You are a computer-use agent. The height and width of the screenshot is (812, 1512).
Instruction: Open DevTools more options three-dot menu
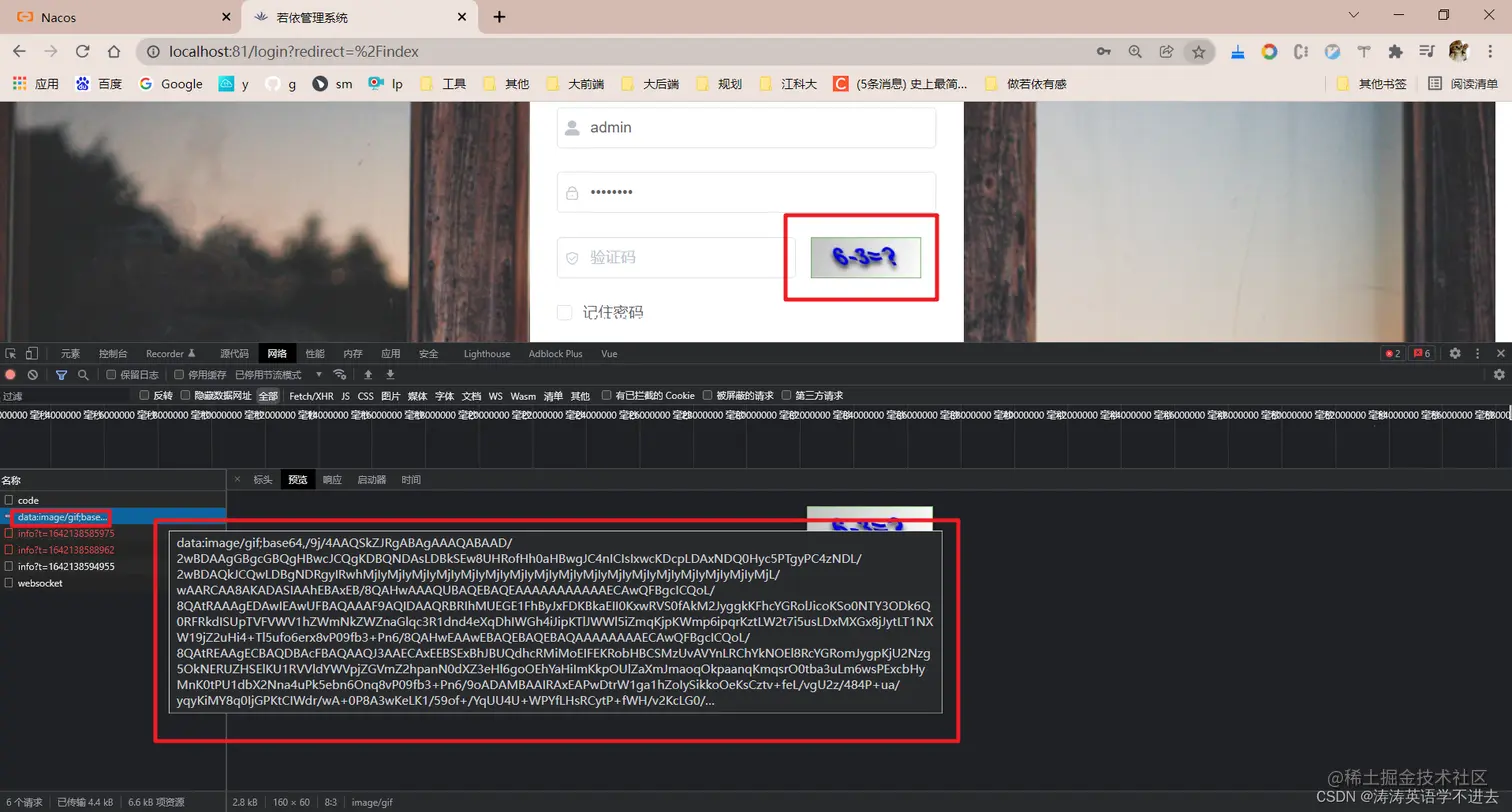point(1478,353)
